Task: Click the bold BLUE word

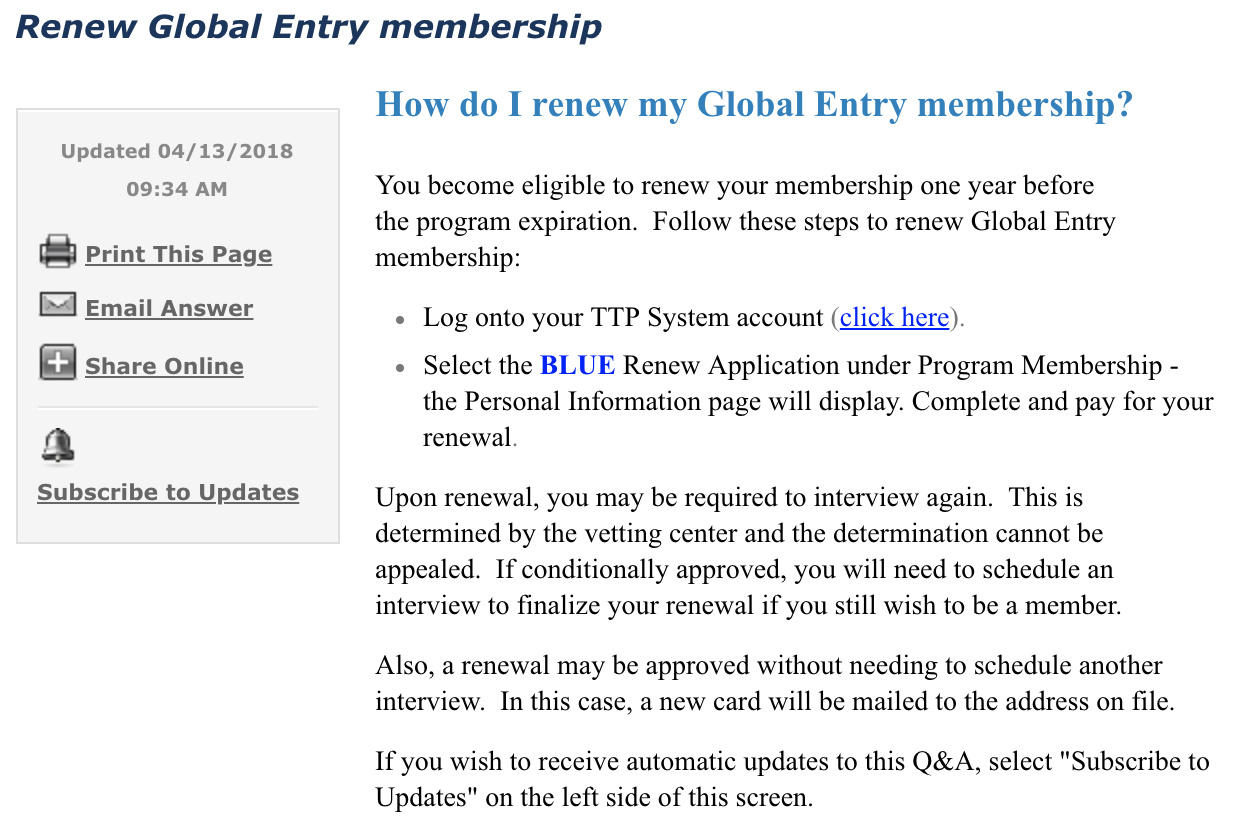Action: (577, 366)
